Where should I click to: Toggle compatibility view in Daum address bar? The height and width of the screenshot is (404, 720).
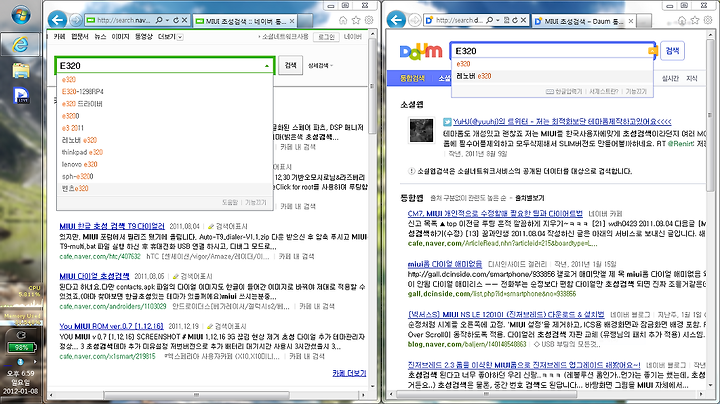click(506, 20)
